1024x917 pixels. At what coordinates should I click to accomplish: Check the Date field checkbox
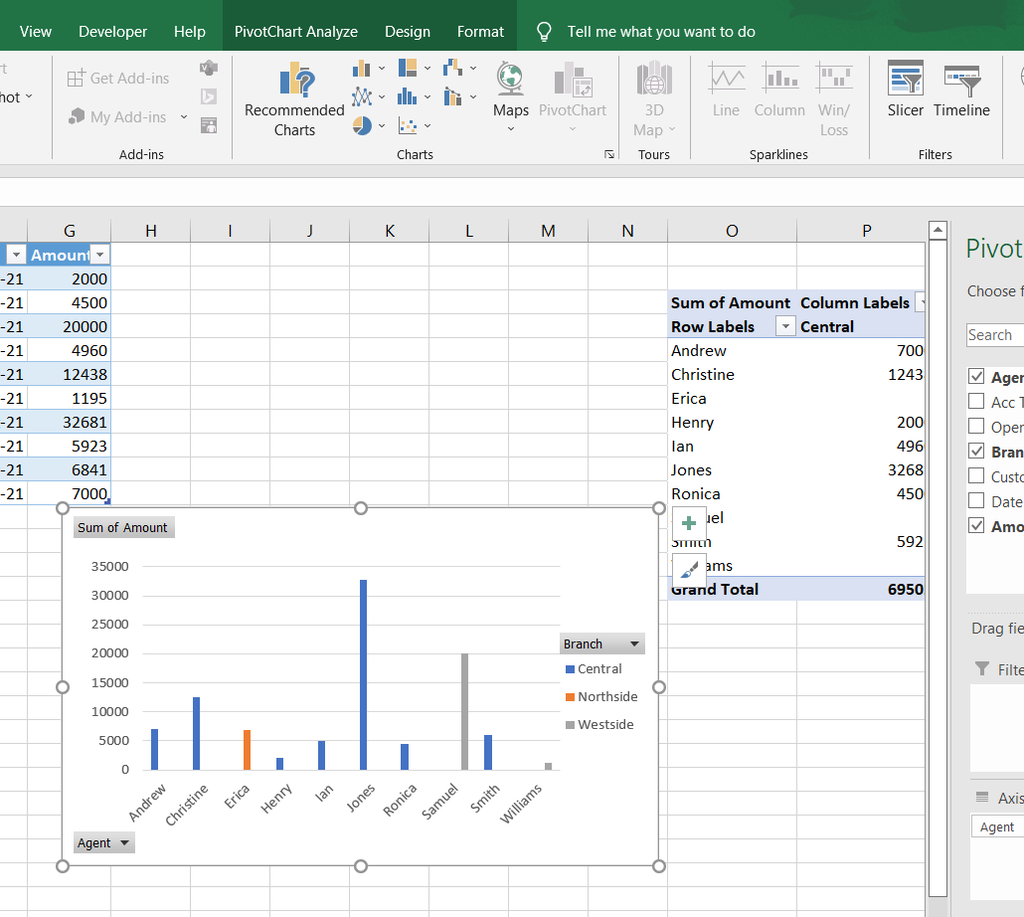[x=976, y=501]
